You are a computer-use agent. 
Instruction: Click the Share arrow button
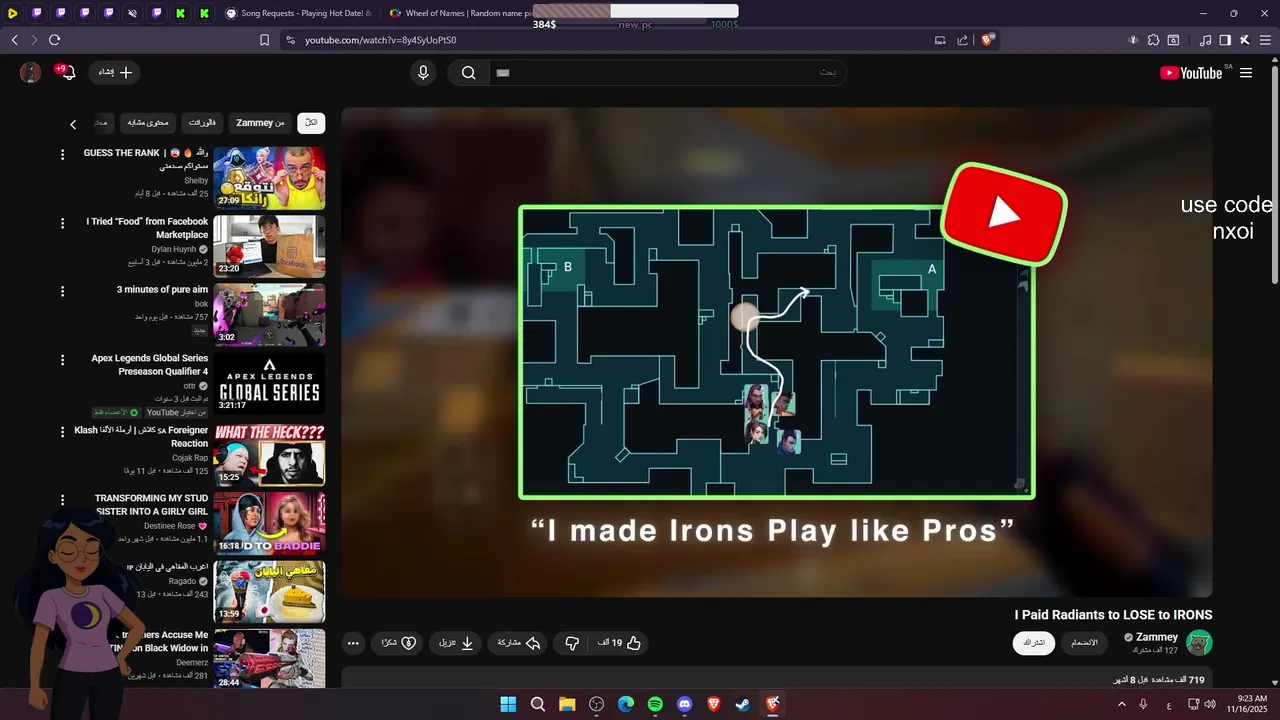coord(518,643)
